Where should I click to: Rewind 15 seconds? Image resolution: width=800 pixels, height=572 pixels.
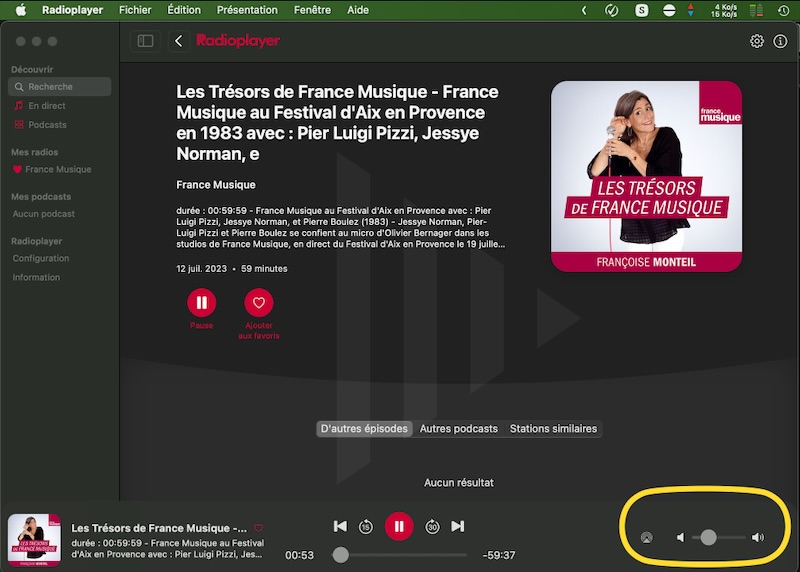coord(366,526)
